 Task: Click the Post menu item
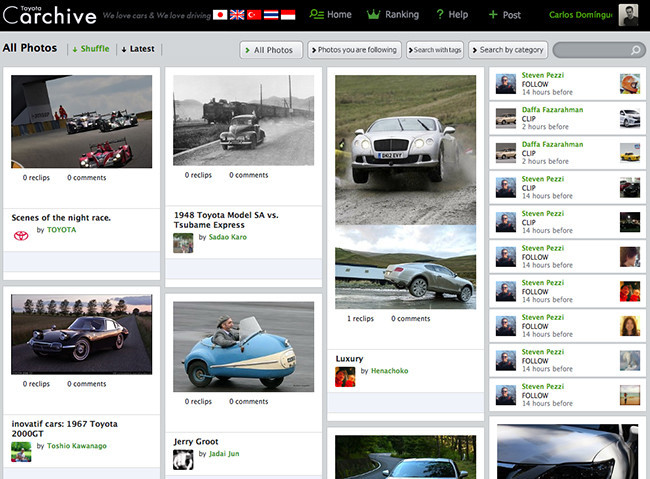click(x=505, y=15)
